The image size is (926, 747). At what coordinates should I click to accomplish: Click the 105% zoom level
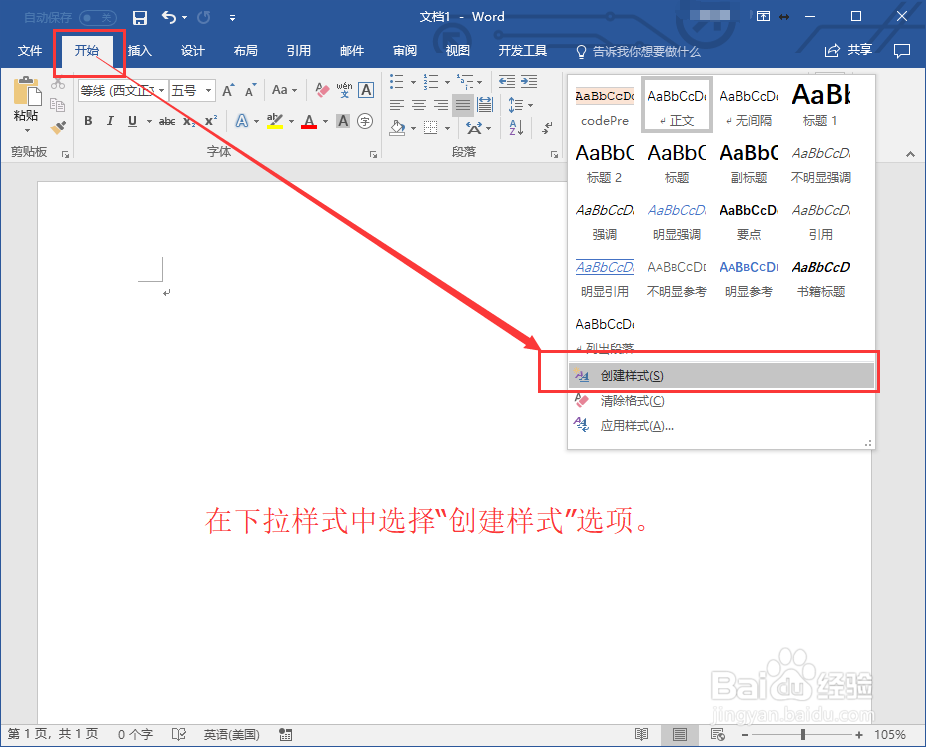click(890, 735)
